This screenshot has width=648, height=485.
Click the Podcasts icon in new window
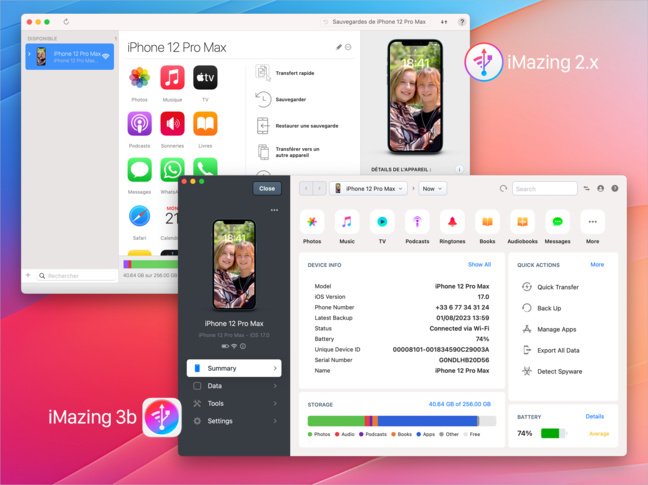[x=417, y=223]
